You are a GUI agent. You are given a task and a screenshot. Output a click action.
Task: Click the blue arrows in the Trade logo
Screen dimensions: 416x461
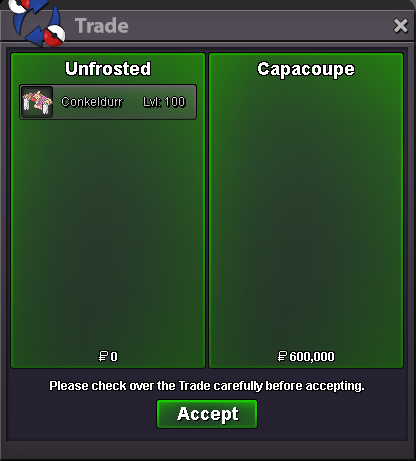[35, 22]
